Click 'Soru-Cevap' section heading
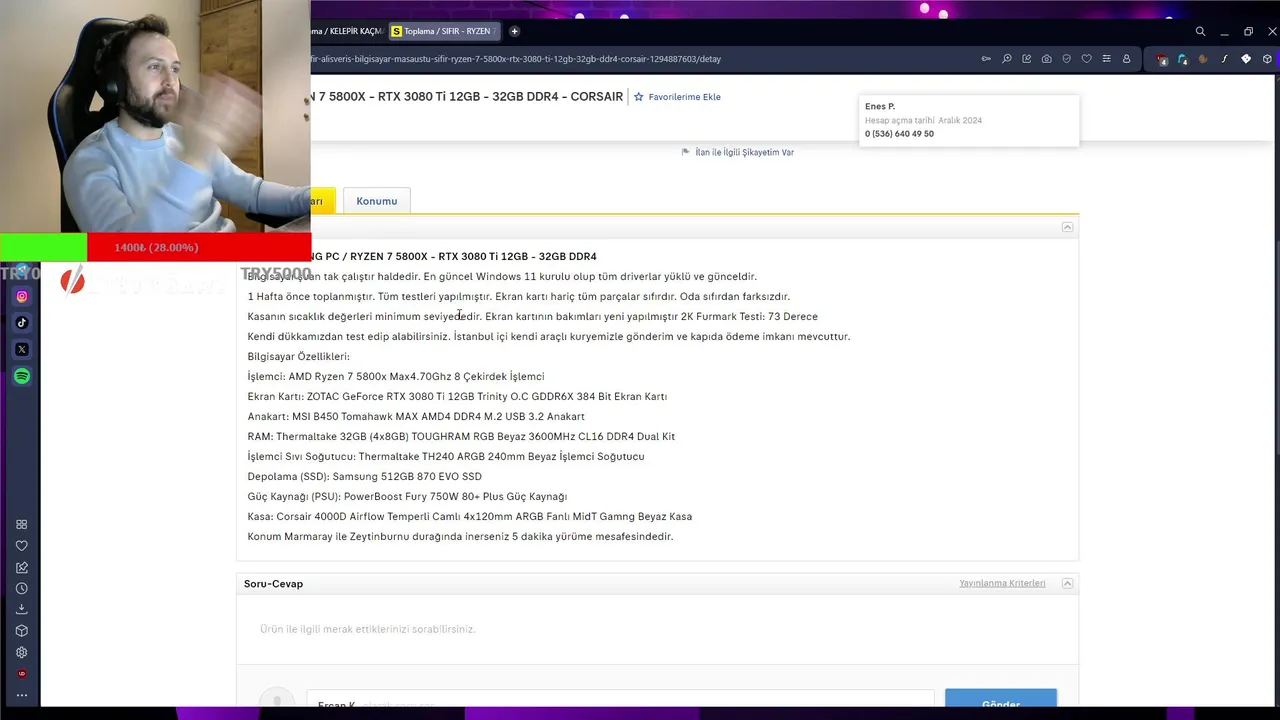This screenshot has width=1280, height=720. (273, 583)
